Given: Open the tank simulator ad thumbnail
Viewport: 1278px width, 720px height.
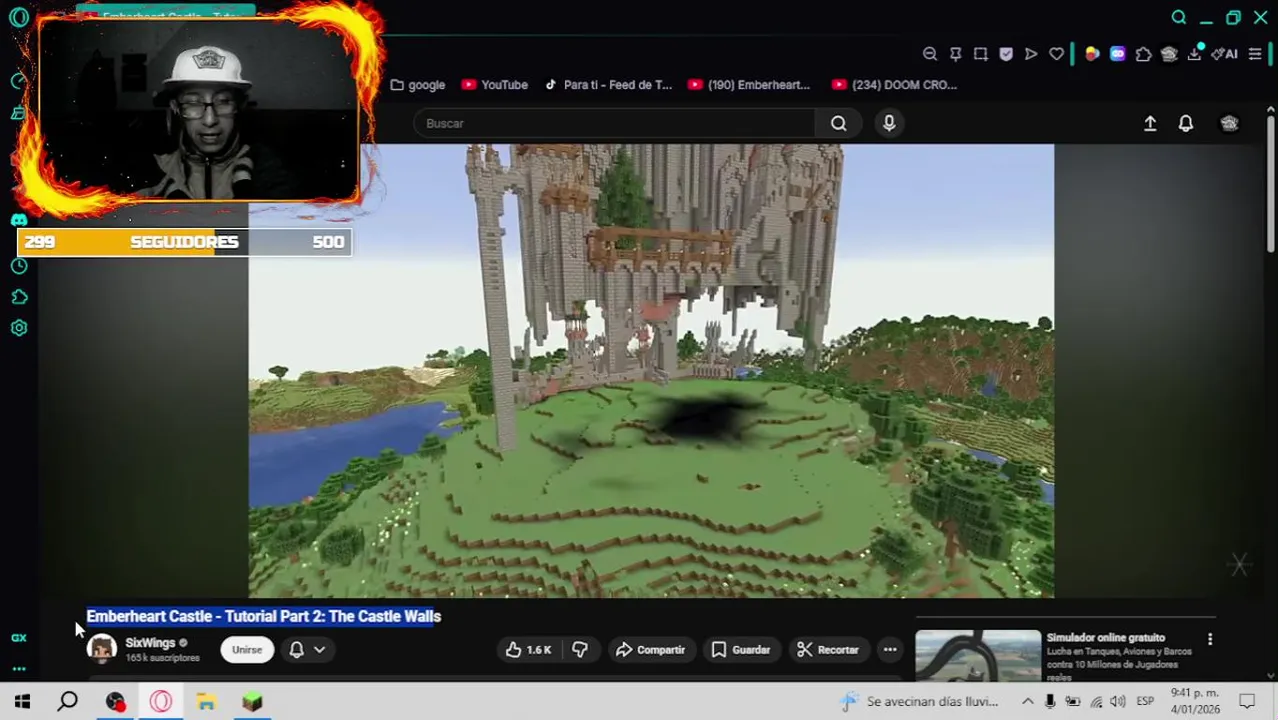Looking at the screenshot, I should click(978, 655).
